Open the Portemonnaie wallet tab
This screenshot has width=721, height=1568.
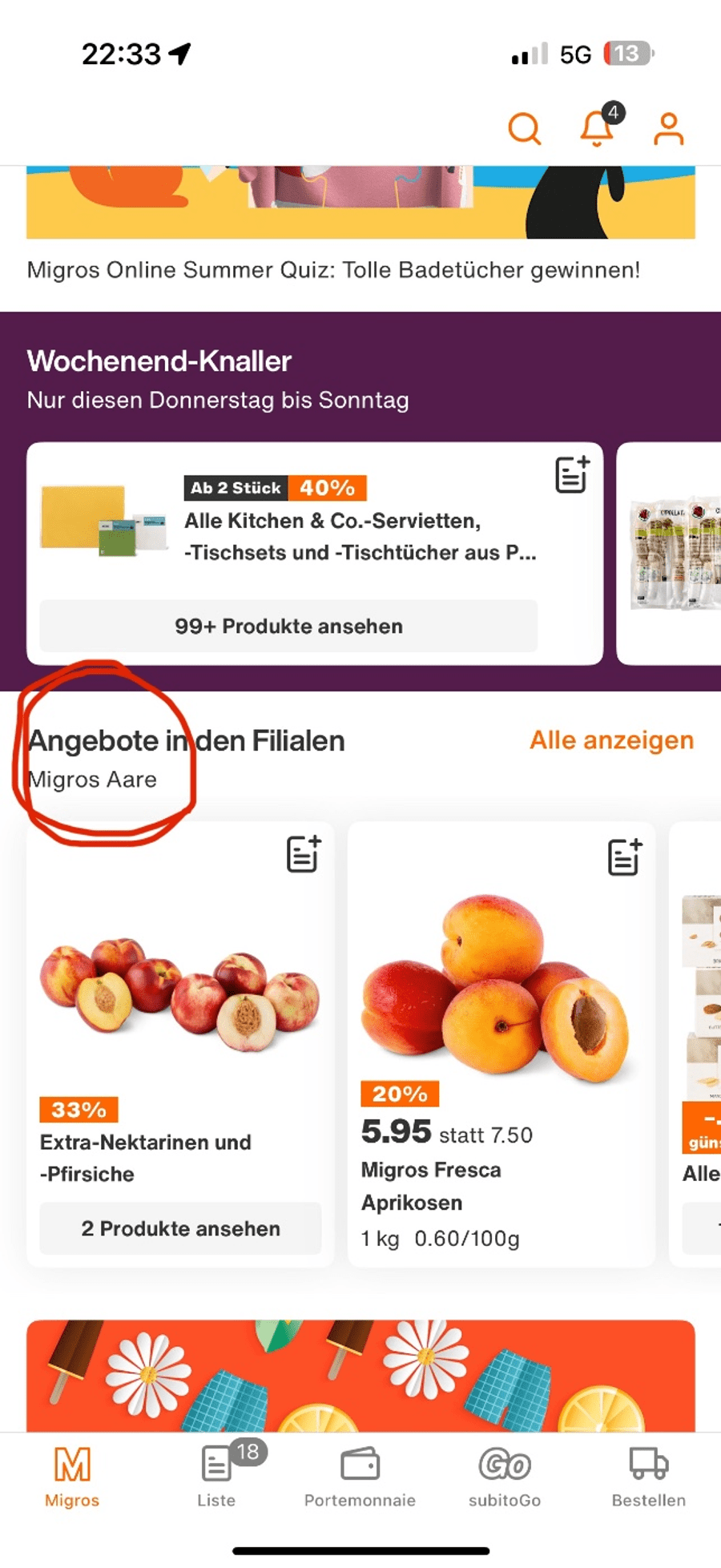click(360, 1477)
